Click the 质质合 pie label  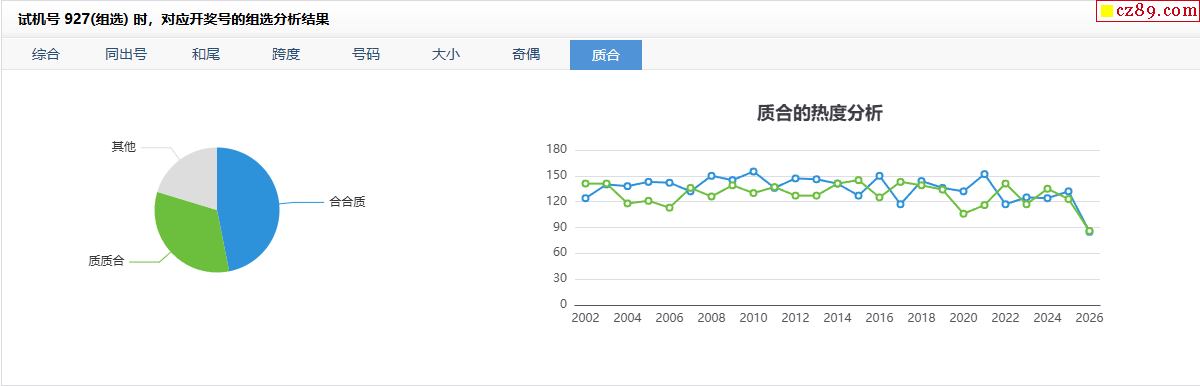106,261
